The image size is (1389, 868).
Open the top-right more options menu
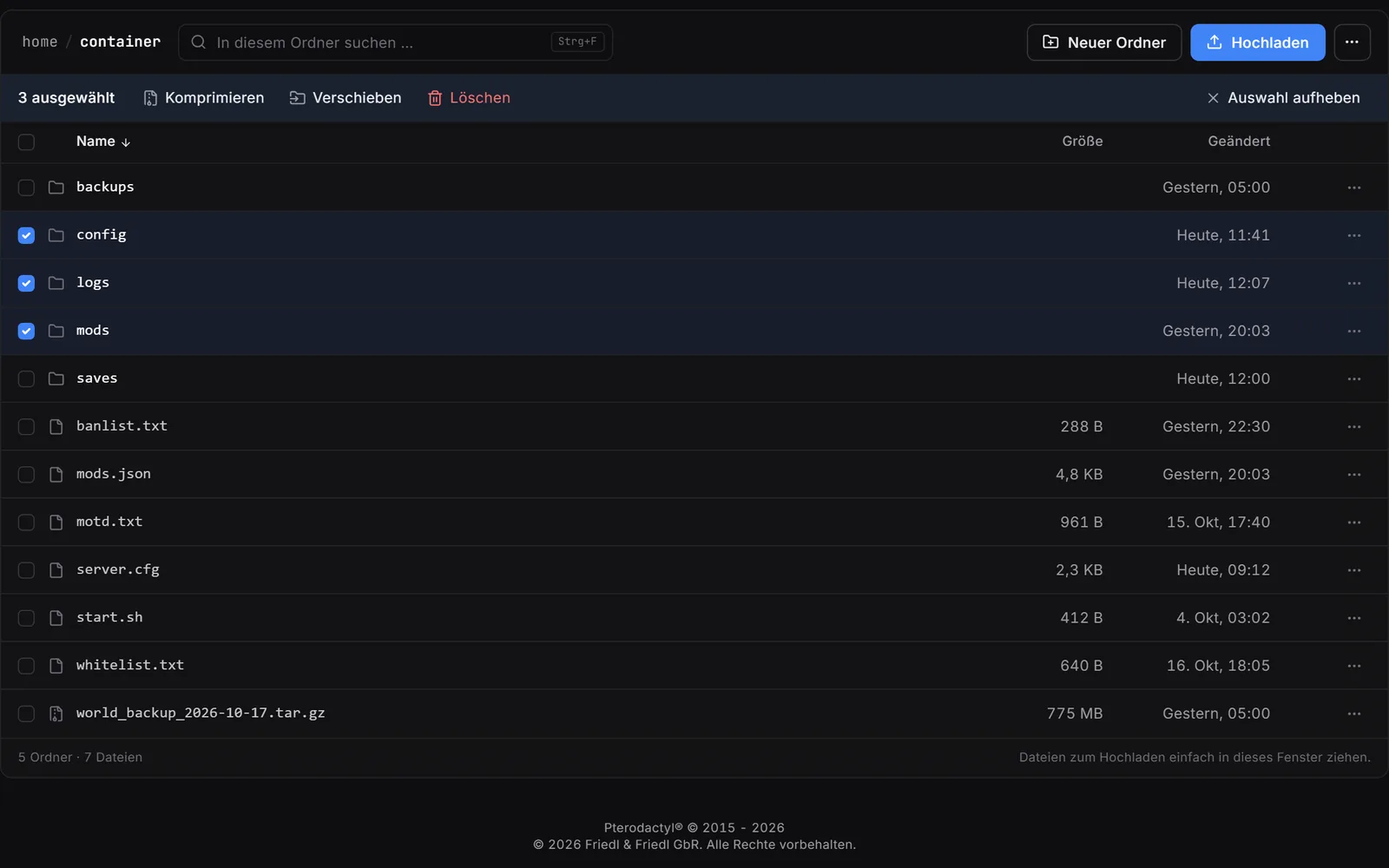[x=1352, y=43]
